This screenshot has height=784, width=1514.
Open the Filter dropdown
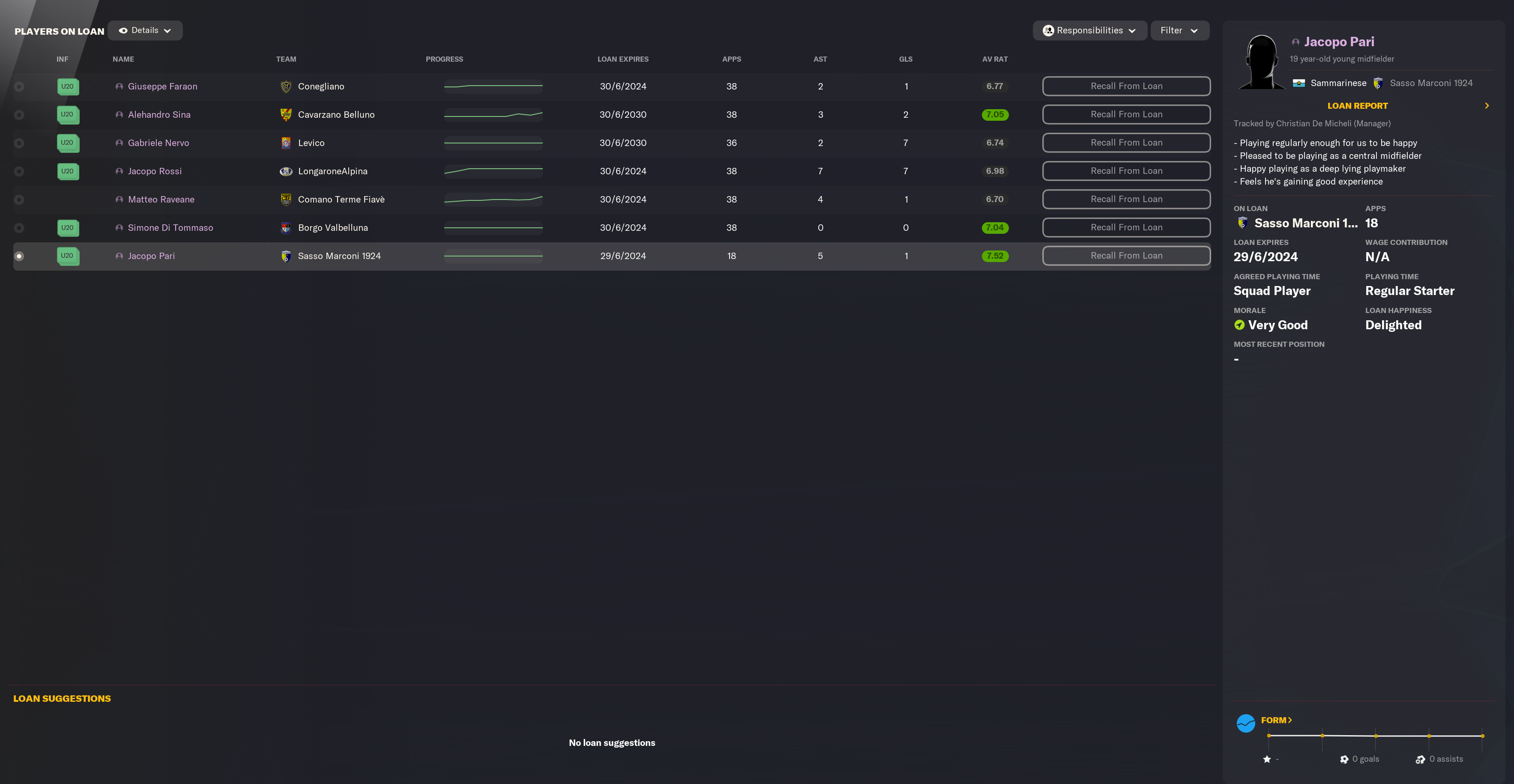[1179, 30]
